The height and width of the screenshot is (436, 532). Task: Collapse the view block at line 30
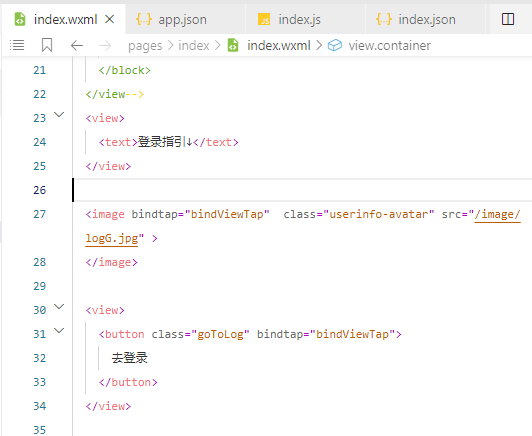pyautogui.click(x=59, y=307)
